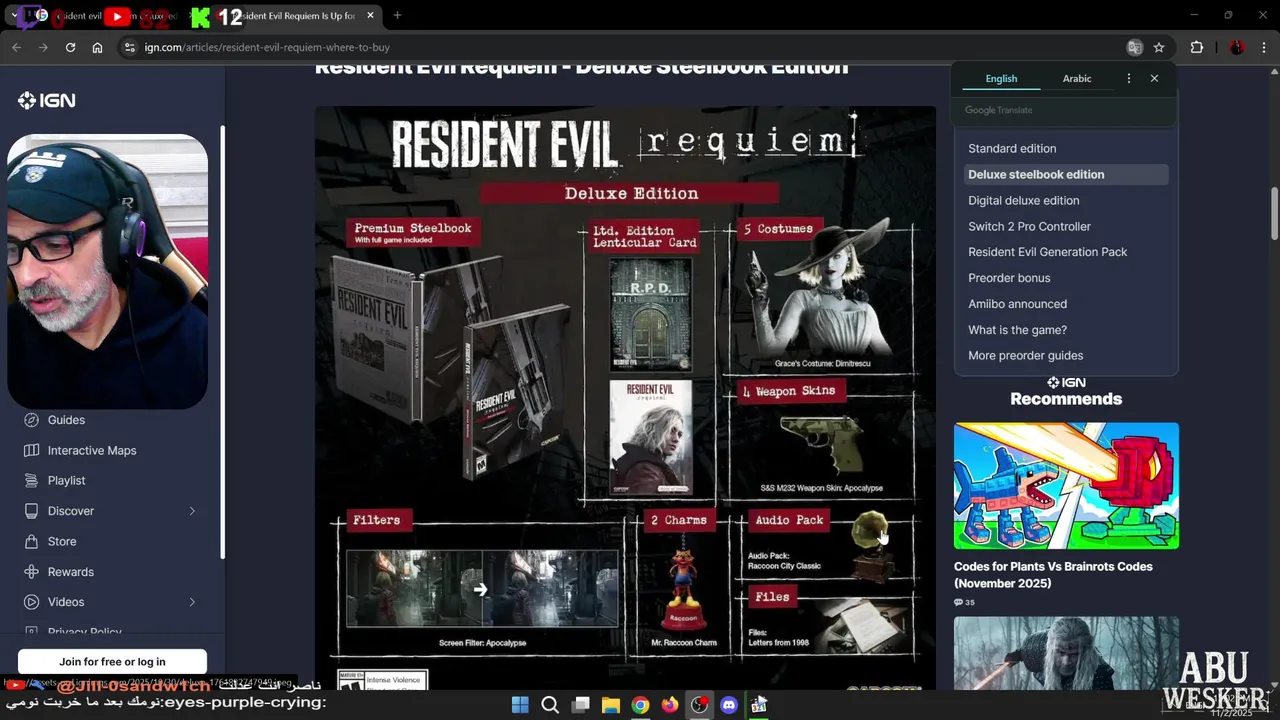1280x720 pixels.
Task: Reload the page with the refresh icon
Action: pos(70,47)
